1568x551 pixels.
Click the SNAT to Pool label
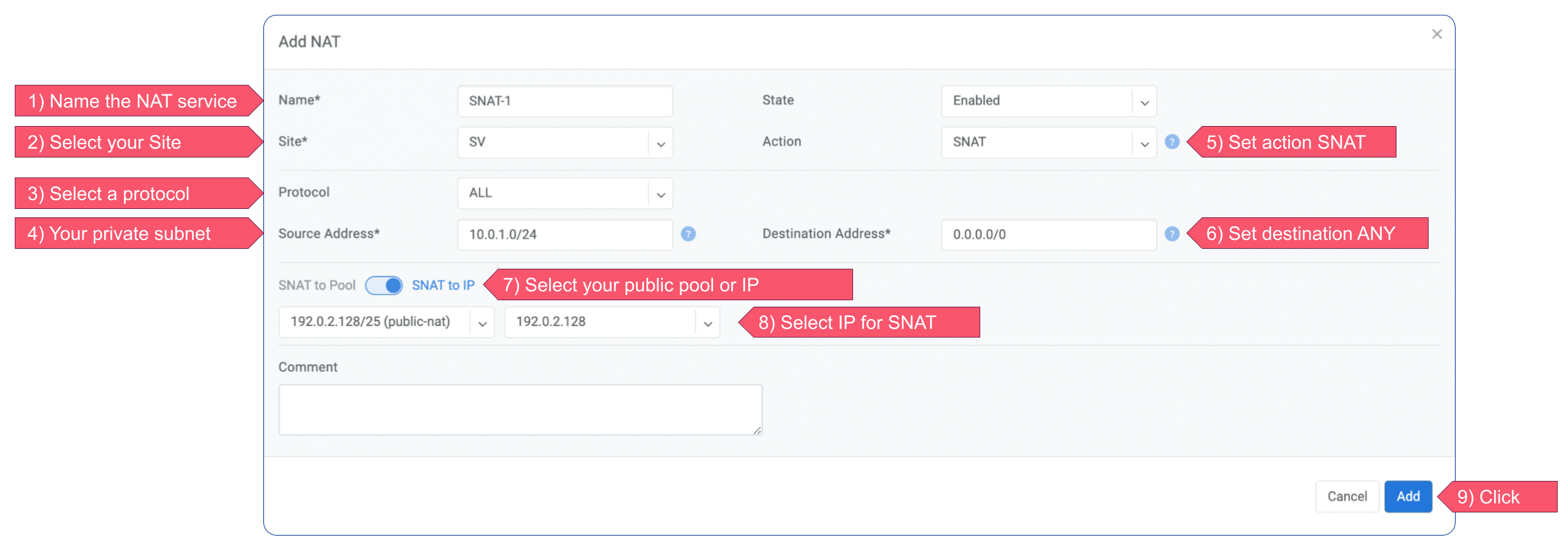[317, 285]
